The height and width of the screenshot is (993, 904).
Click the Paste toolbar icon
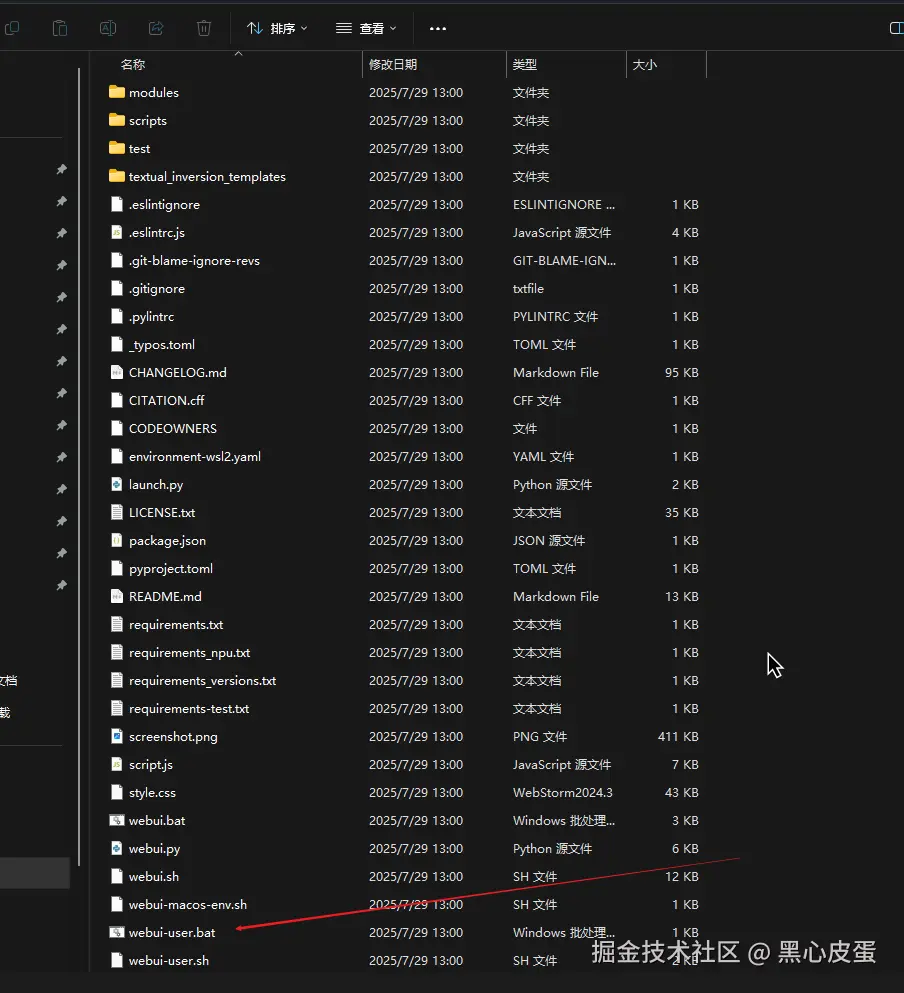pyautogui.click(x=60, y=28)
